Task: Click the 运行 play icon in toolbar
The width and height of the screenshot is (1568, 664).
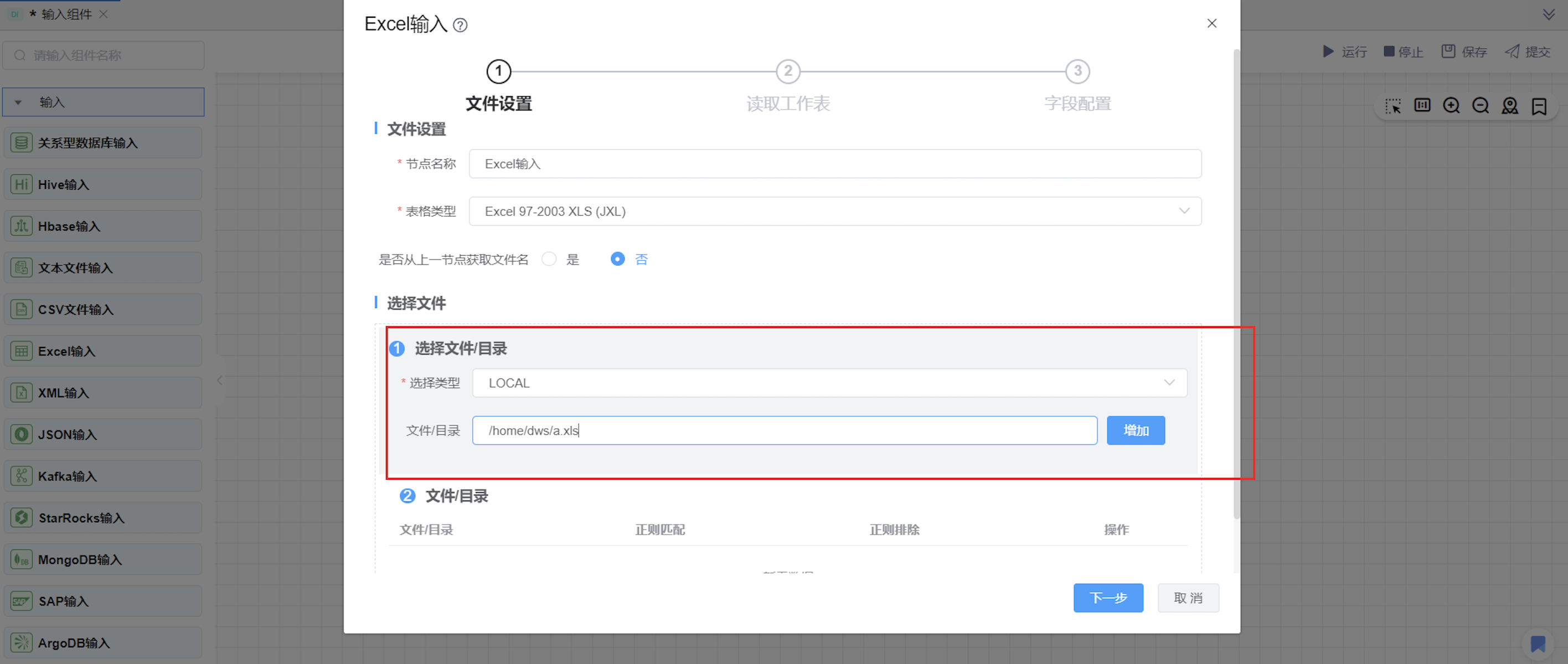Action: pyautogui.click(x=1328, y=51)
